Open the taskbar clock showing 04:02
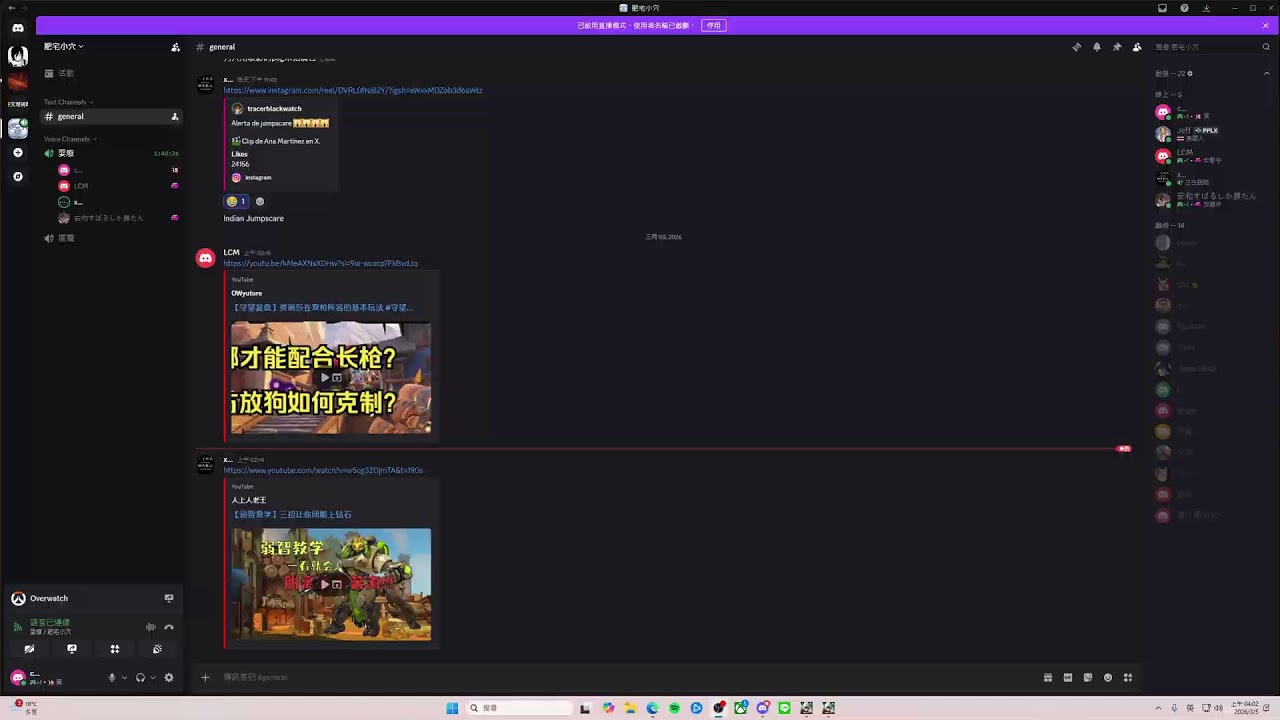 pos(1245,708)
